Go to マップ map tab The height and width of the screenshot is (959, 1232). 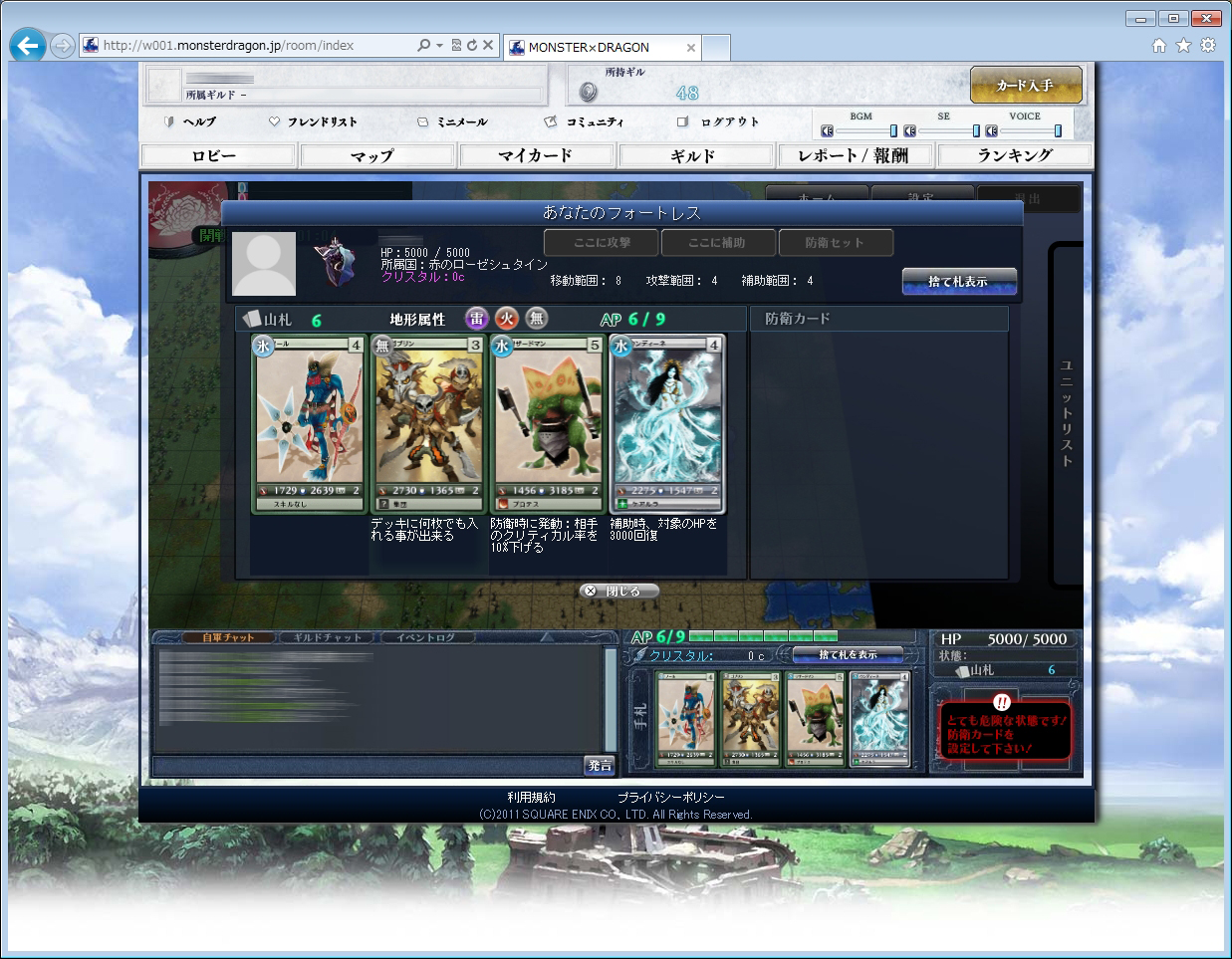(377, 155)
